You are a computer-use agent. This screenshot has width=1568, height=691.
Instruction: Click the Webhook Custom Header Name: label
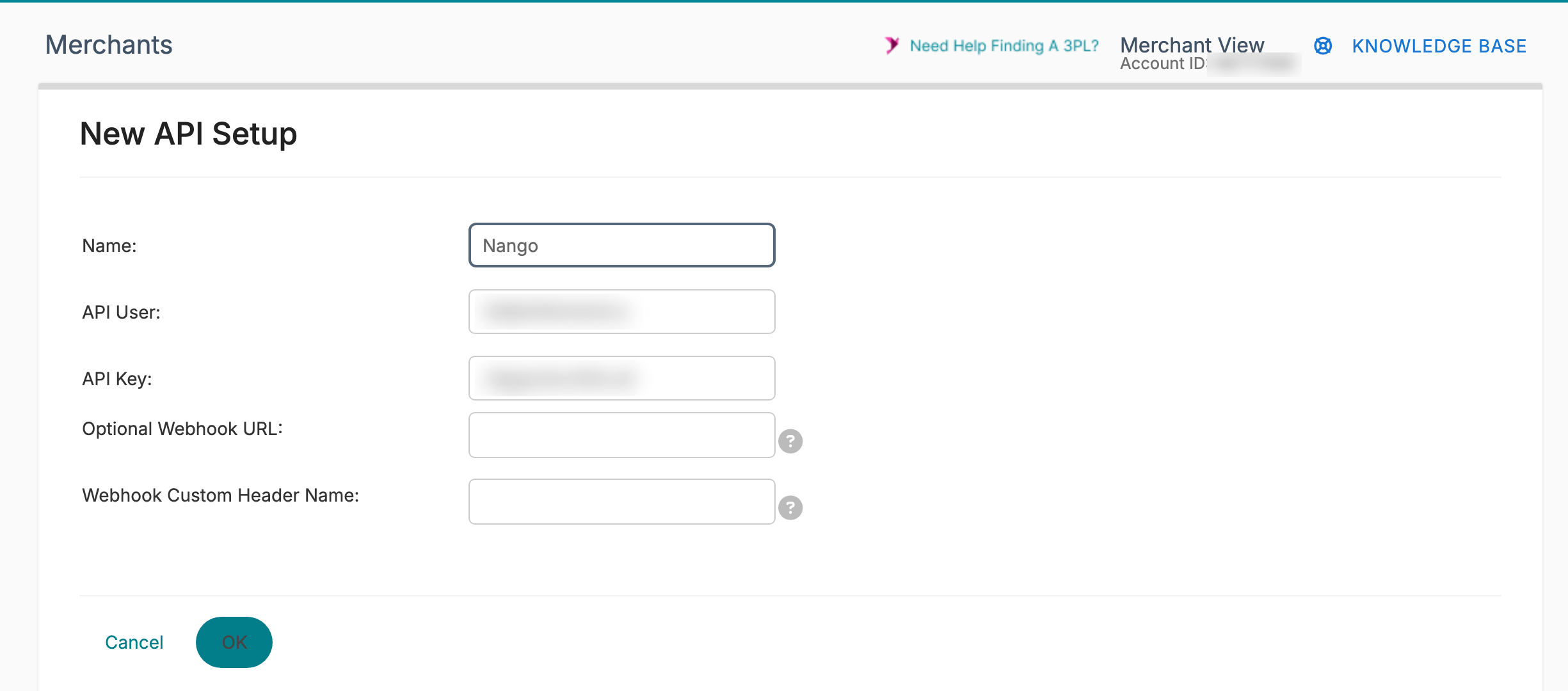(x=221, y=495)
